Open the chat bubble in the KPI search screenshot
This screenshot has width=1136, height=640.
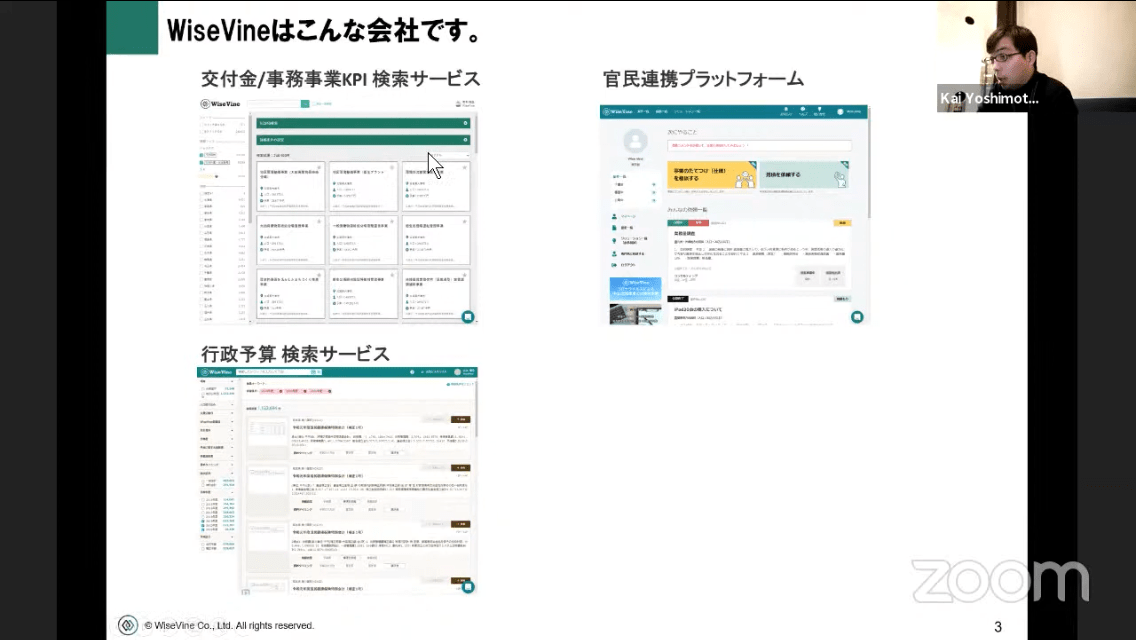[468, 317]
